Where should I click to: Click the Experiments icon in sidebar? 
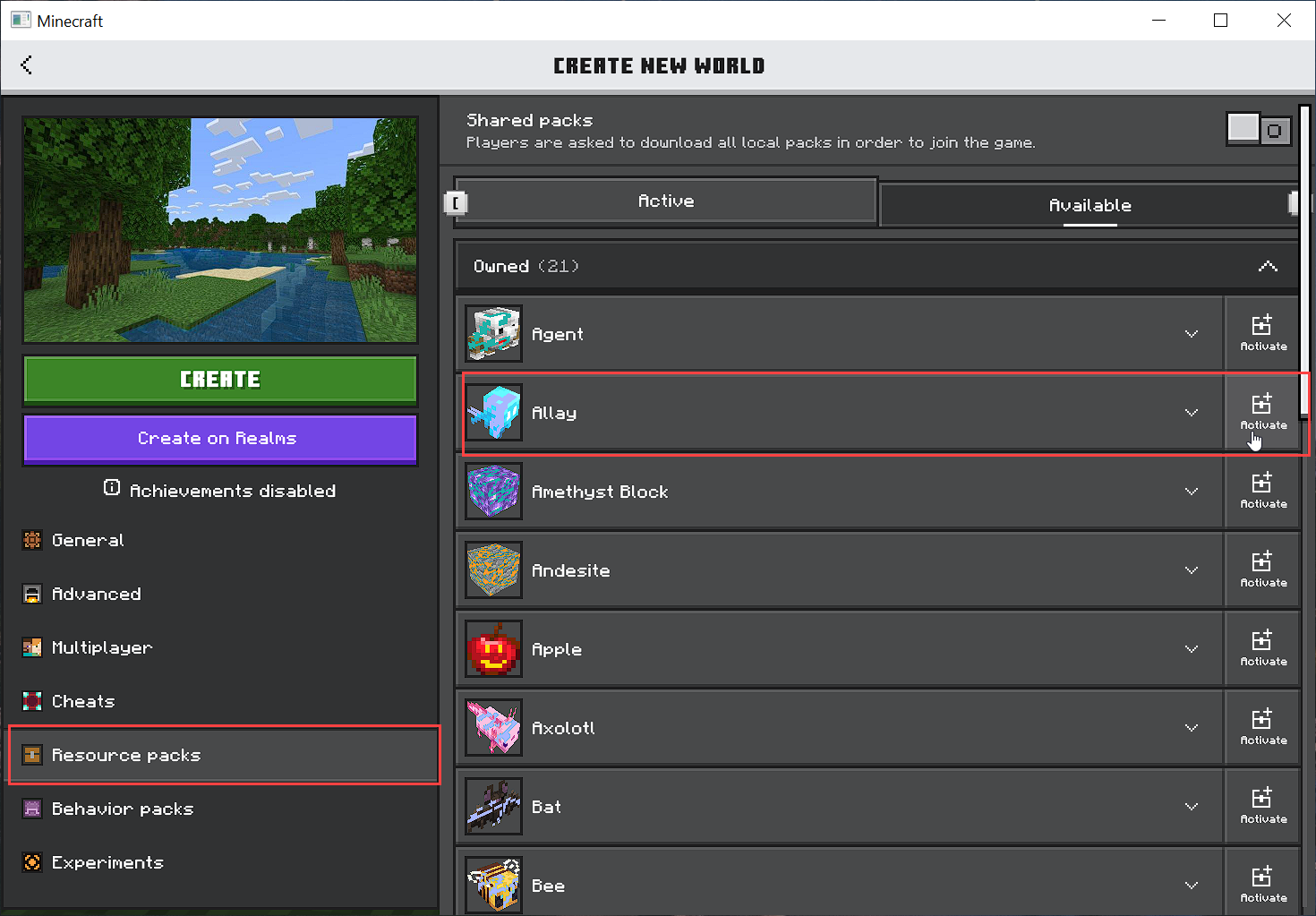(x=32, y=862)
